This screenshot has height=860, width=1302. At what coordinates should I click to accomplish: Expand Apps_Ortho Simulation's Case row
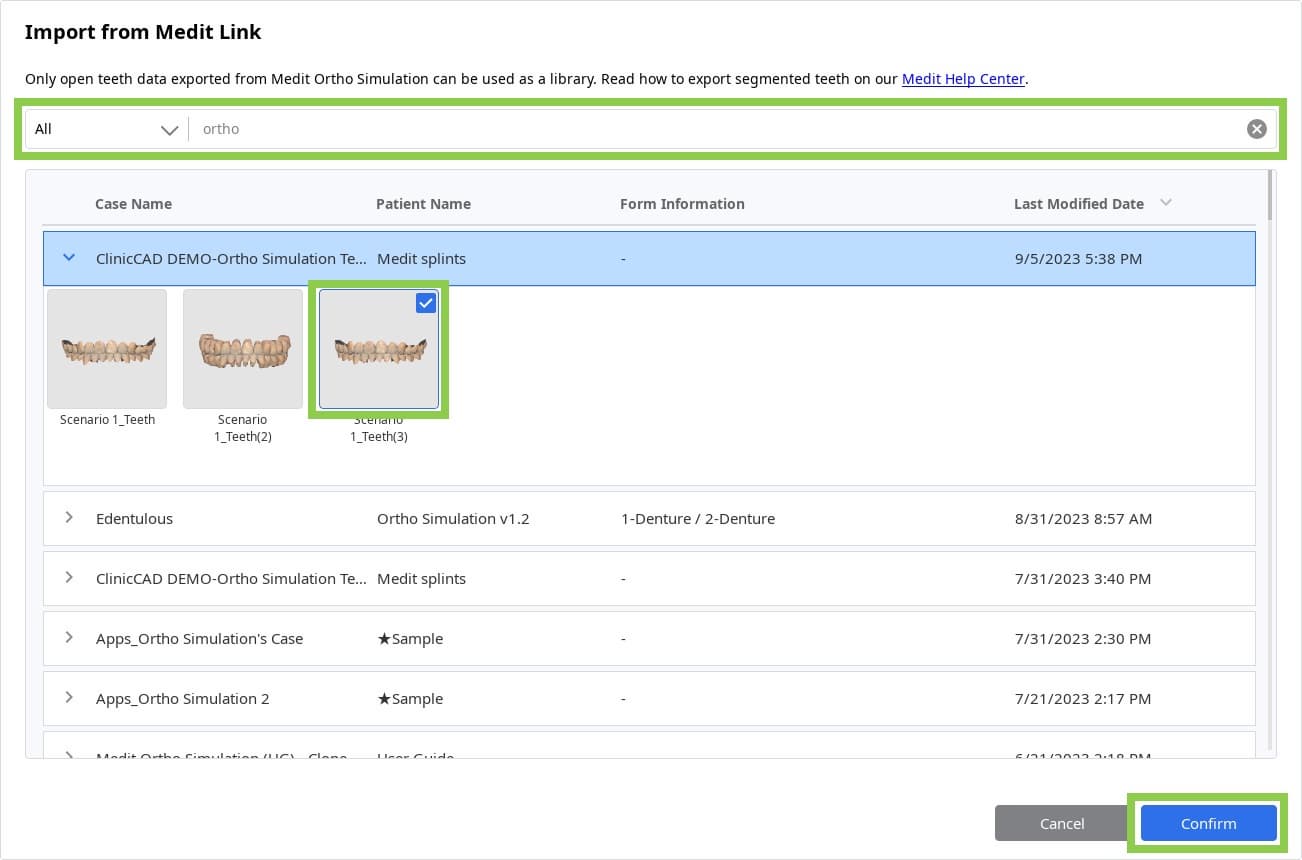pyautogui.click(x=69, y=638)
